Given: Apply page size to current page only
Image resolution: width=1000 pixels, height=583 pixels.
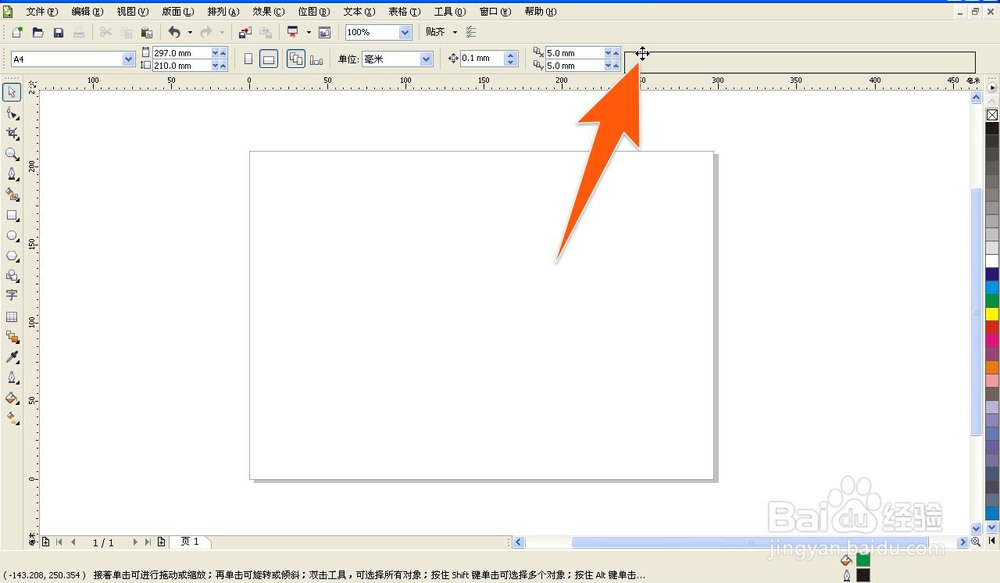Looking at the screenshot, I should 316,59.
